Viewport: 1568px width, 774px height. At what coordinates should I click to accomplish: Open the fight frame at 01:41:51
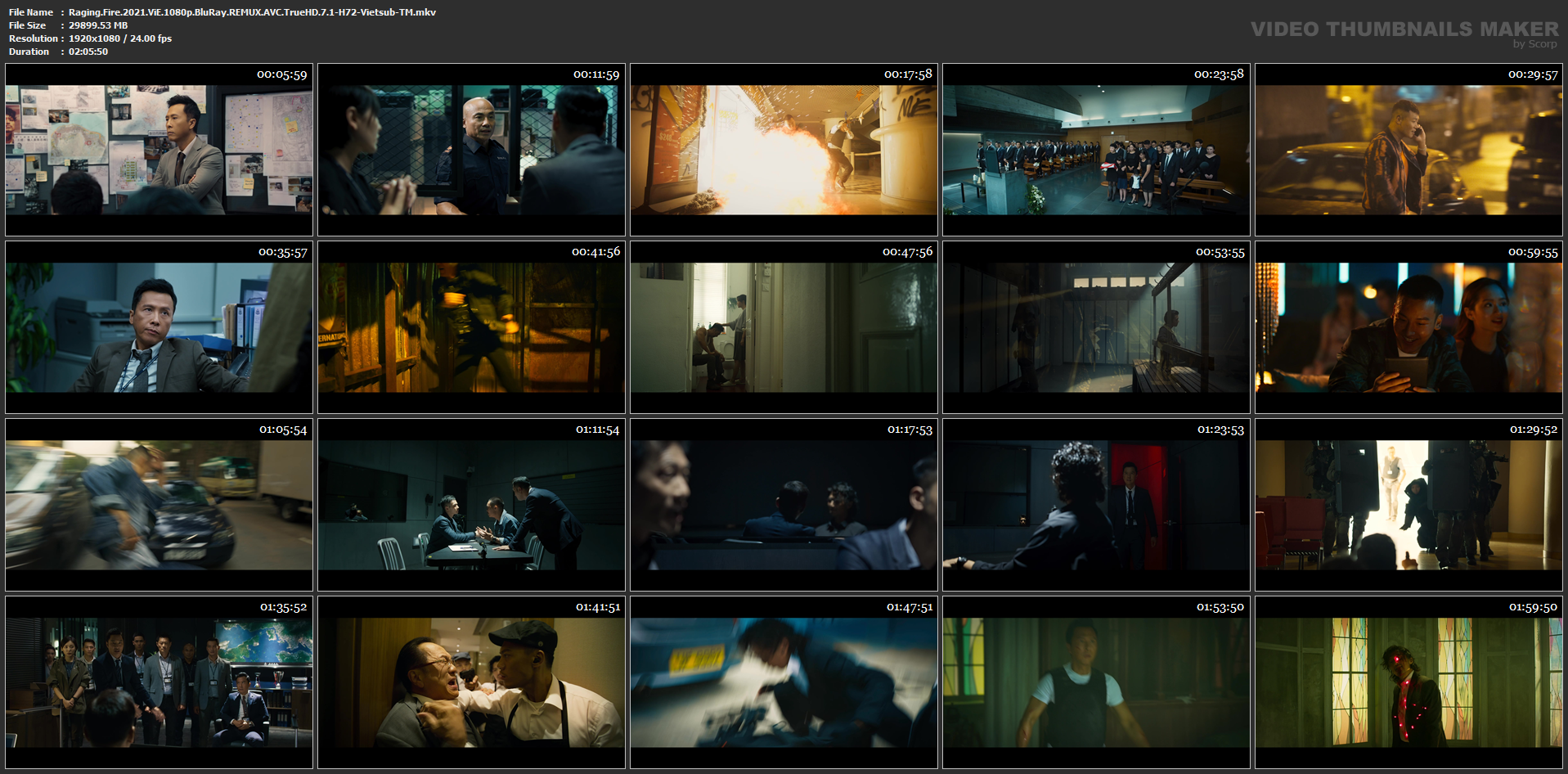pos(471,682)
